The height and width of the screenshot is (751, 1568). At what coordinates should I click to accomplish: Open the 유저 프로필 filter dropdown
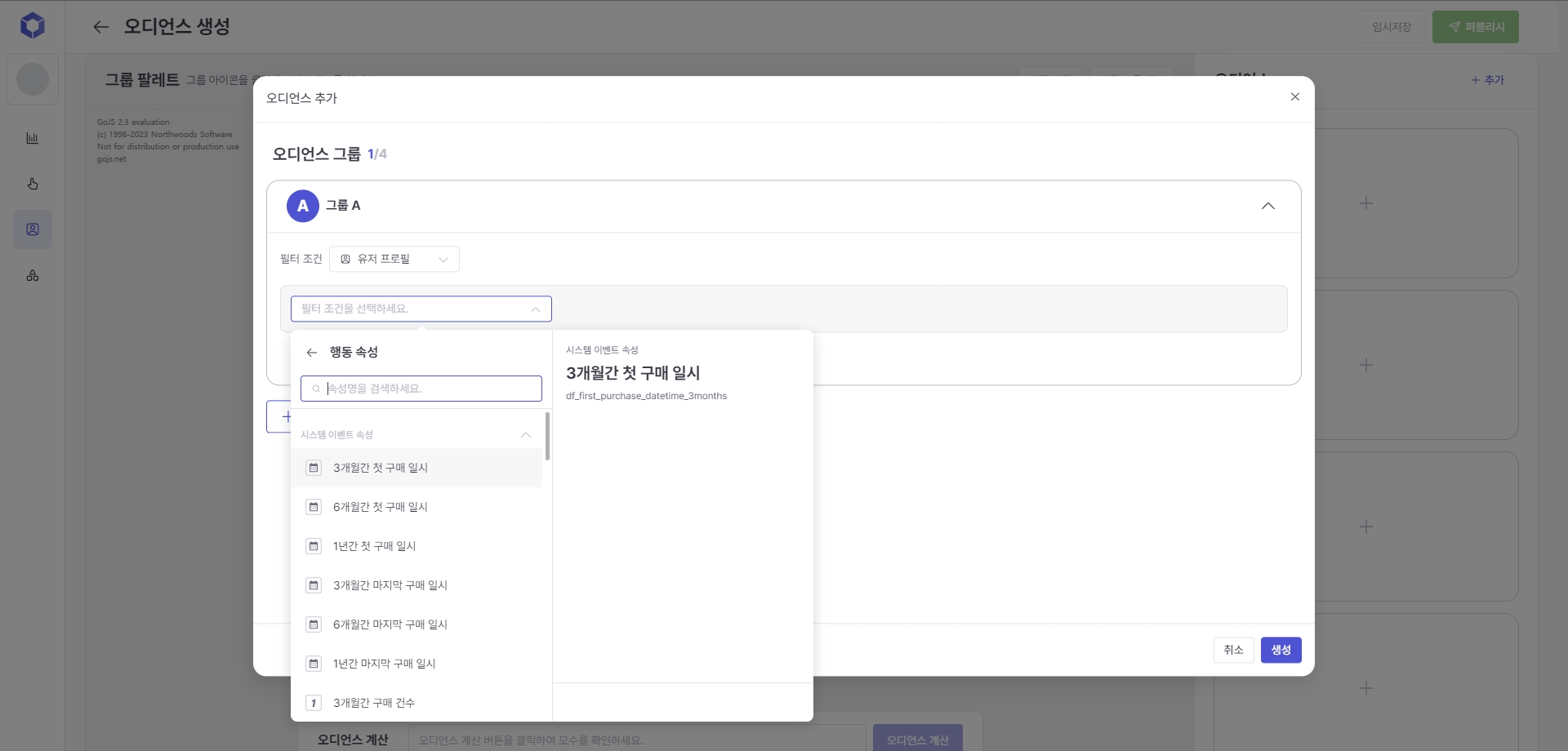[x=394, y=259]
